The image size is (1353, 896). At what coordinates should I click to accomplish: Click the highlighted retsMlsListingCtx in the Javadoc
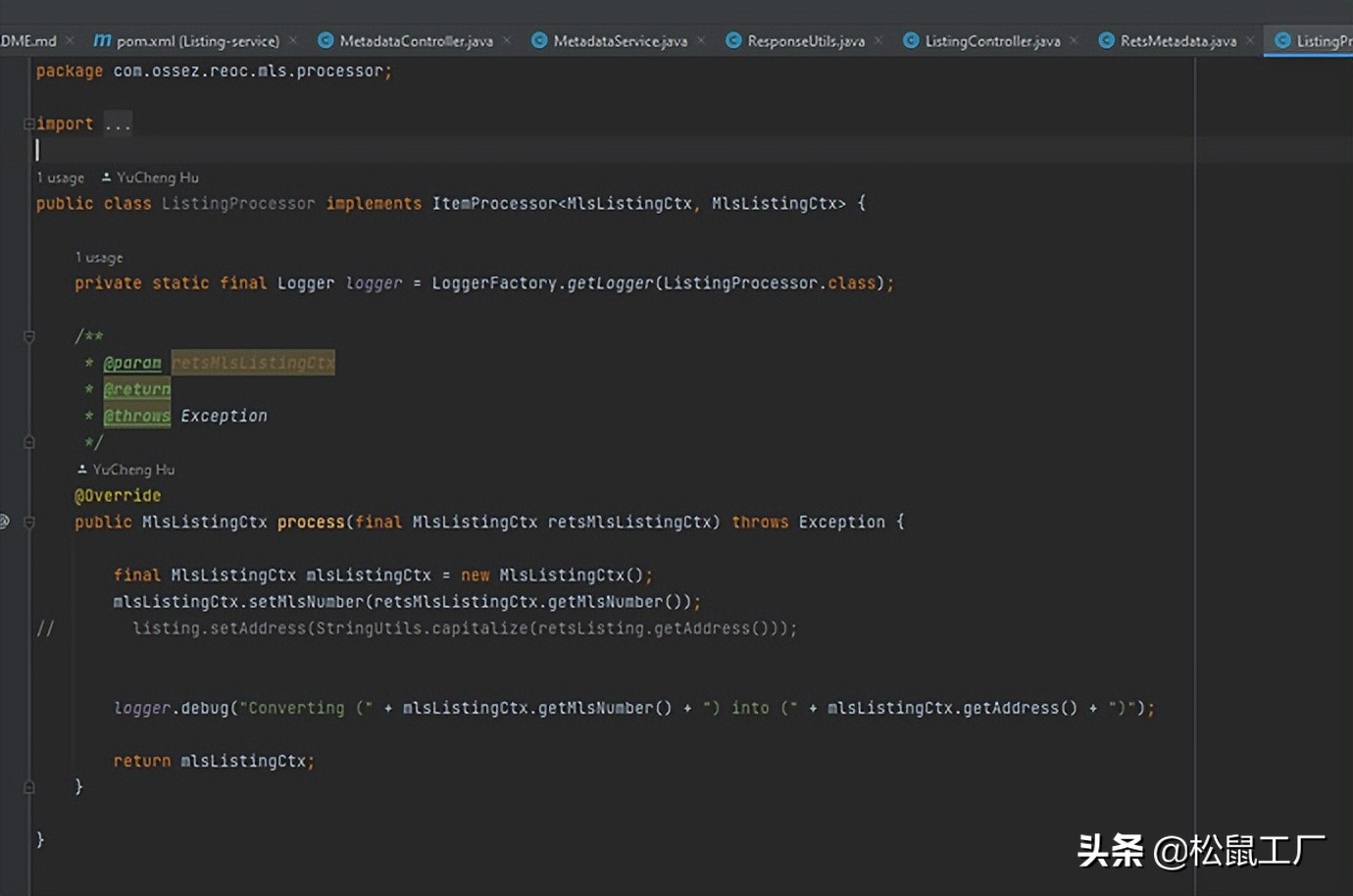pyautogui.click(x=253, y=363)
